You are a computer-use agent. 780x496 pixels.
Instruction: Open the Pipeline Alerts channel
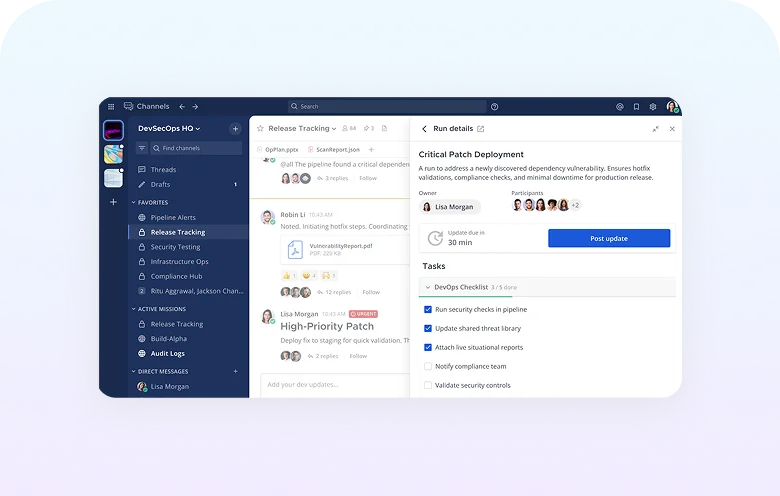pos(173,217)
